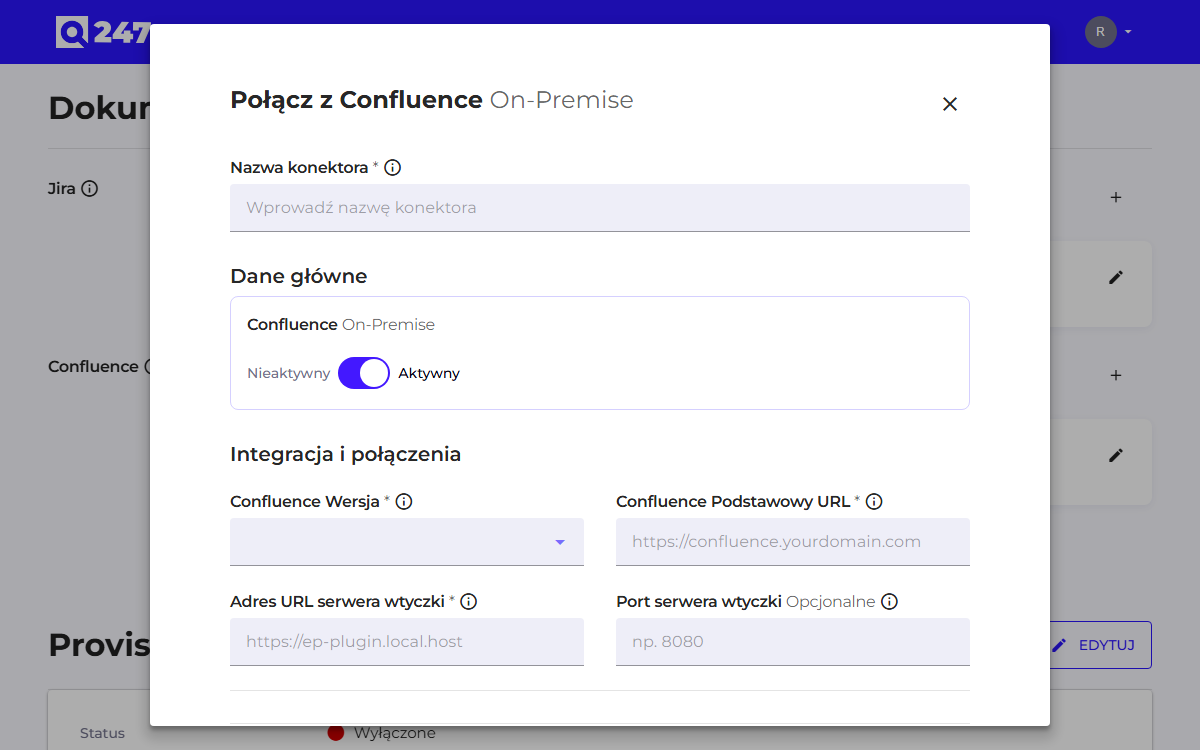
Task: Focus the Confluence Podstawowy URL field
Action: point(793,542)
